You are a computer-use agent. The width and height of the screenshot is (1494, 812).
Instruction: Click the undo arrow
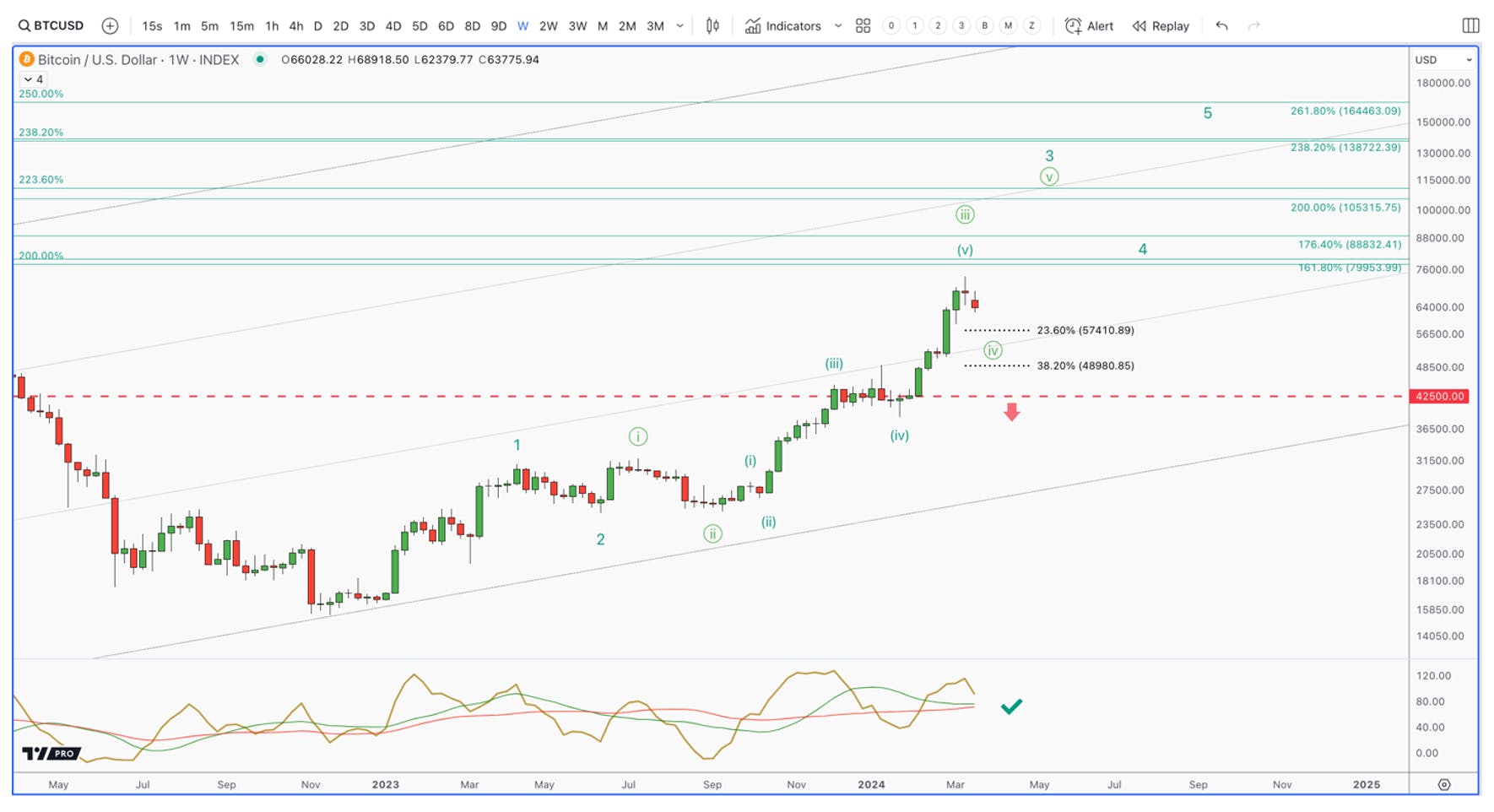click(x=1221, y=25)
